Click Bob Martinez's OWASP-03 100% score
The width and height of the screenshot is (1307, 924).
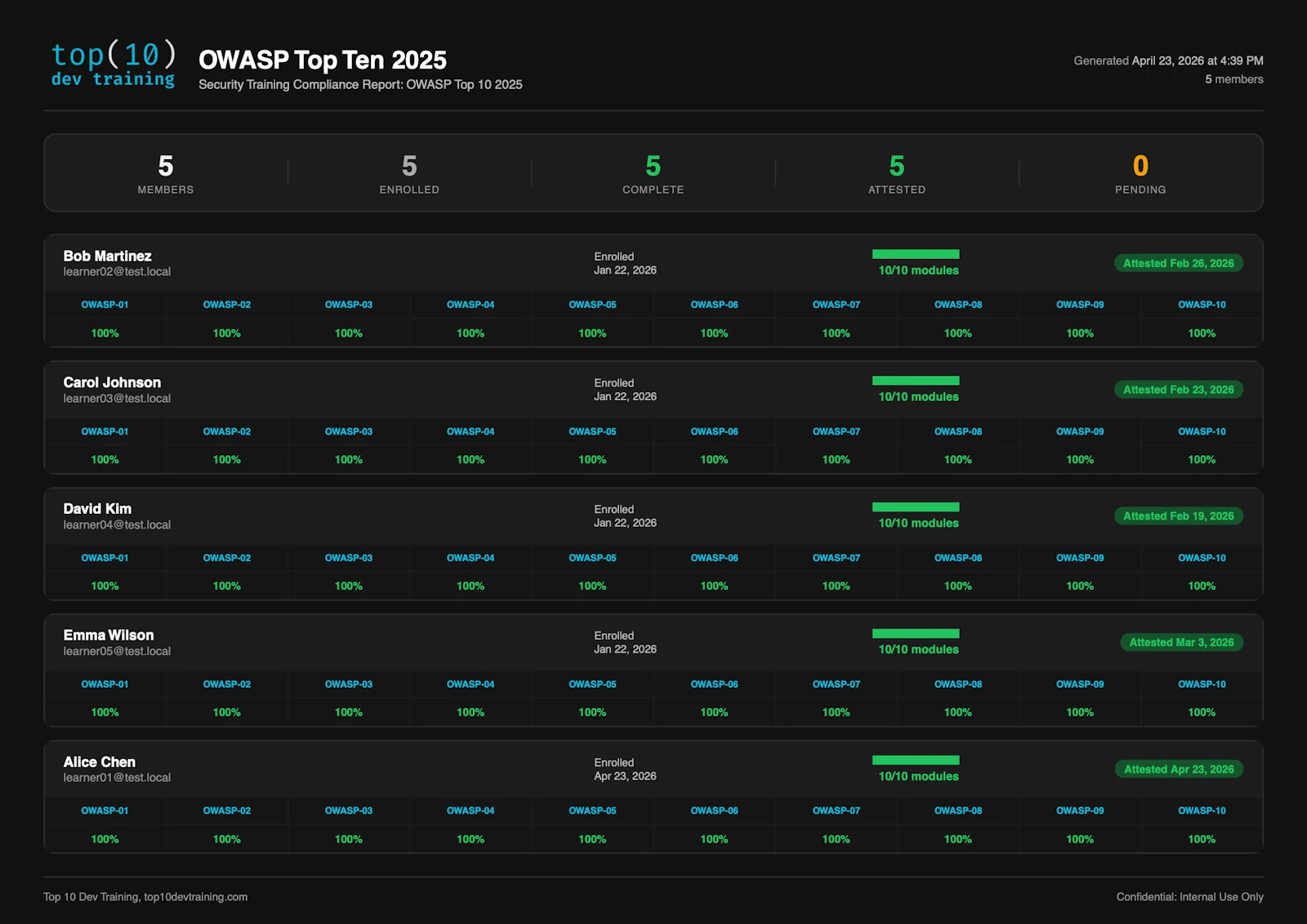(x=349, y=333)
